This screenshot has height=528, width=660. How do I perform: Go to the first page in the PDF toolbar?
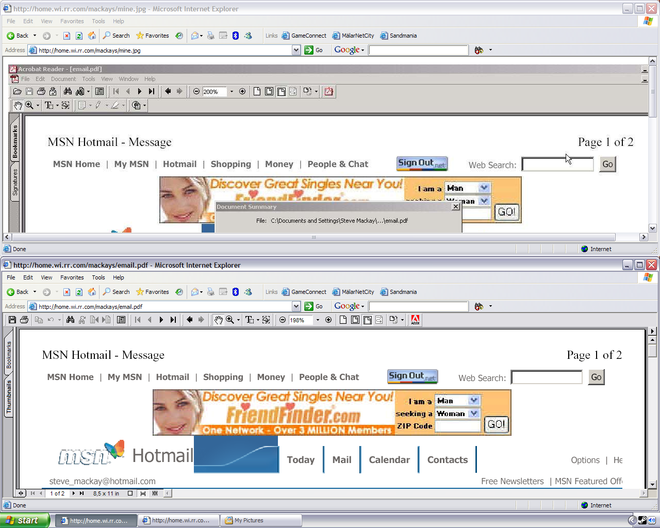138,320
